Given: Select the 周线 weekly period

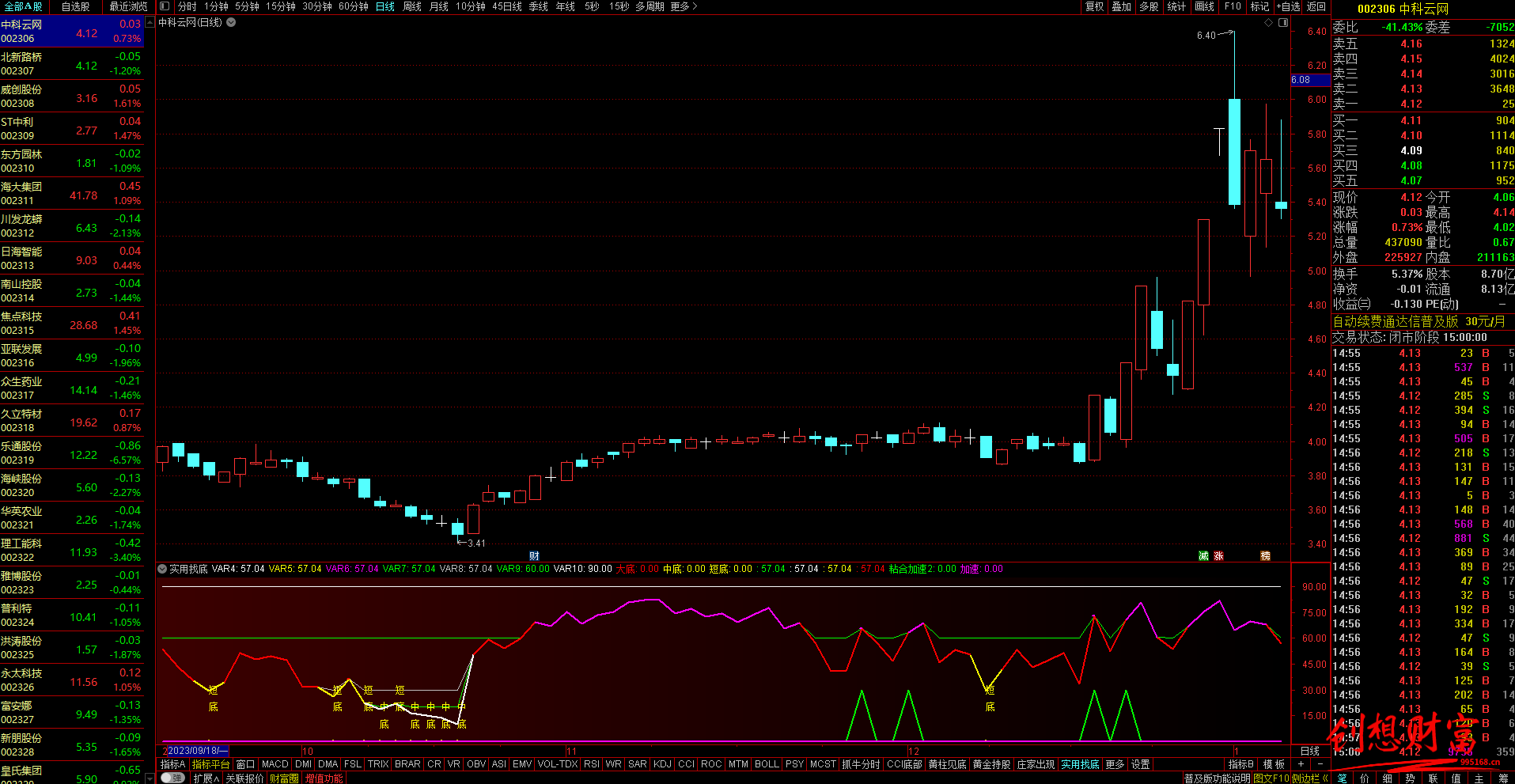Looking at the screenshot, I should coord(412,6).
